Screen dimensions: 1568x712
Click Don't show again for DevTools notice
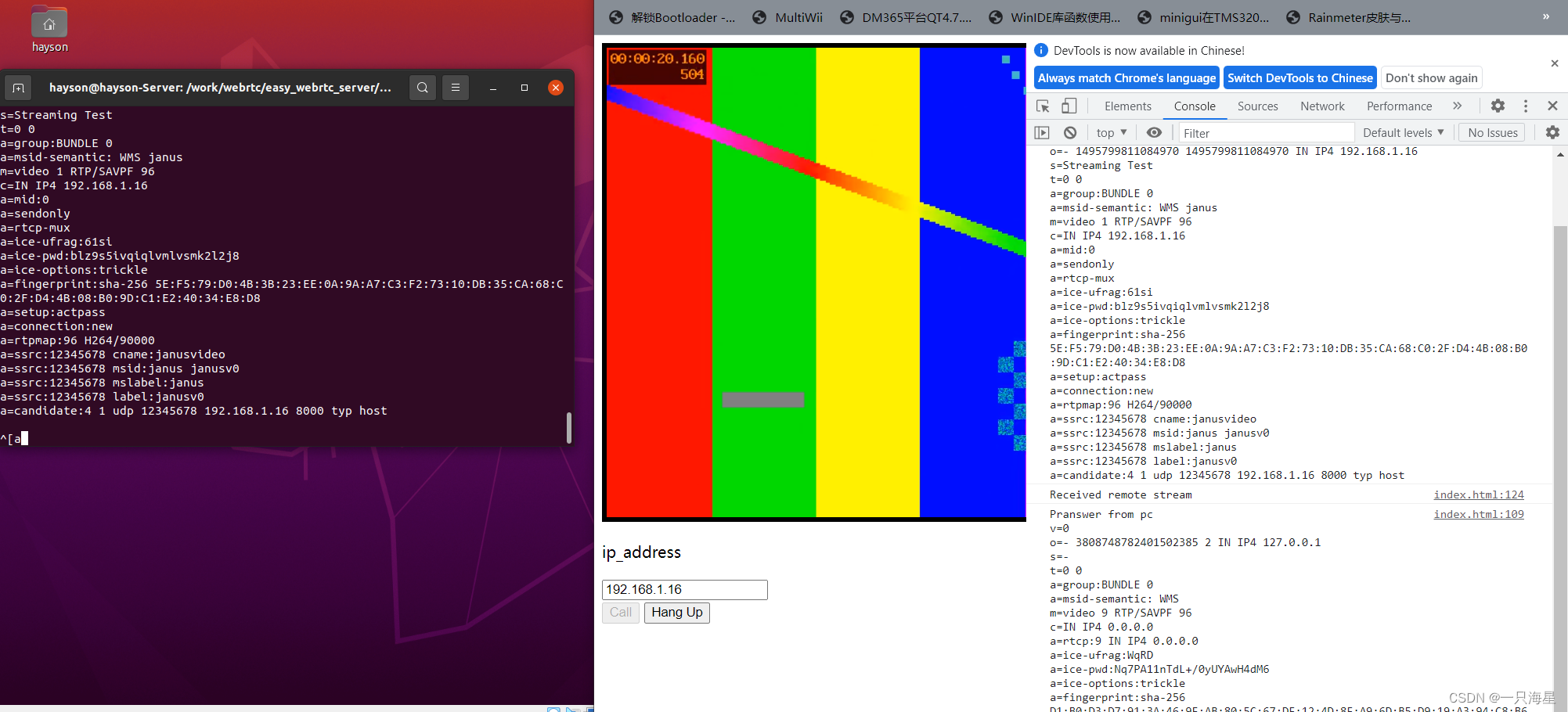click(x=1431, y=77)
